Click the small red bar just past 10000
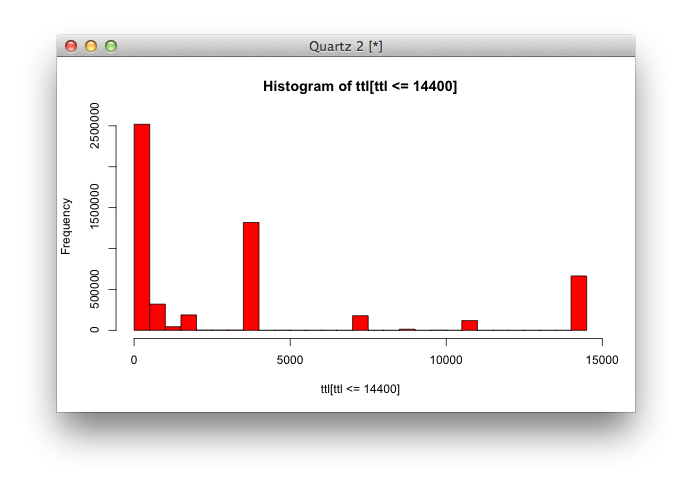The height and width of the screenshot is (491, 692). coord(469,325)
